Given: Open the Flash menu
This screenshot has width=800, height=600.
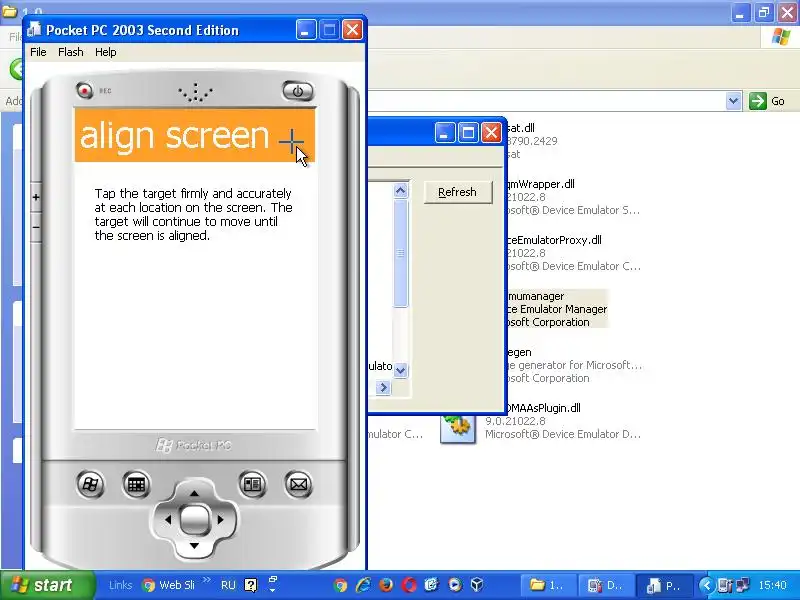Looking at the screenshot, I should point(70,52).
